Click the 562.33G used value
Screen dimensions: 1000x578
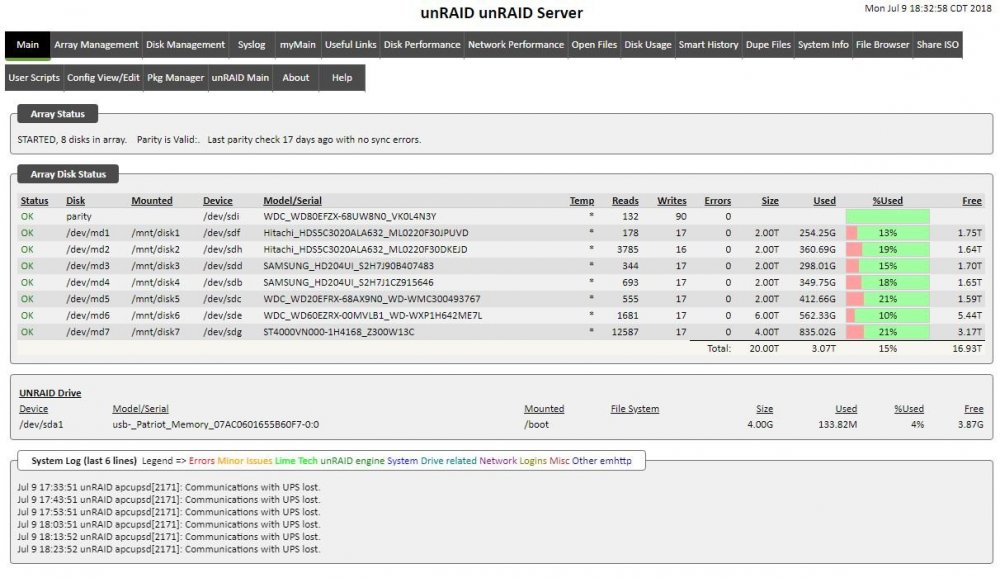[817, 315]
